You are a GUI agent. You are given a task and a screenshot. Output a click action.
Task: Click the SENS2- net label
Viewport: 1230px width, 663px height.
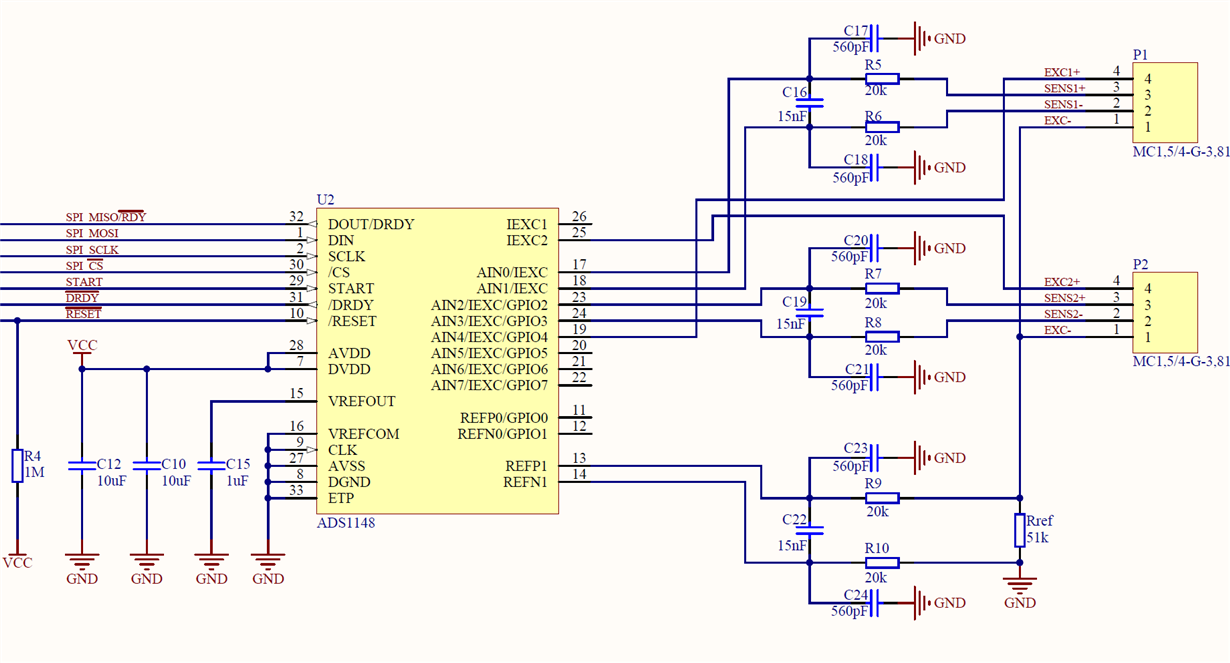pos(1063,314)
